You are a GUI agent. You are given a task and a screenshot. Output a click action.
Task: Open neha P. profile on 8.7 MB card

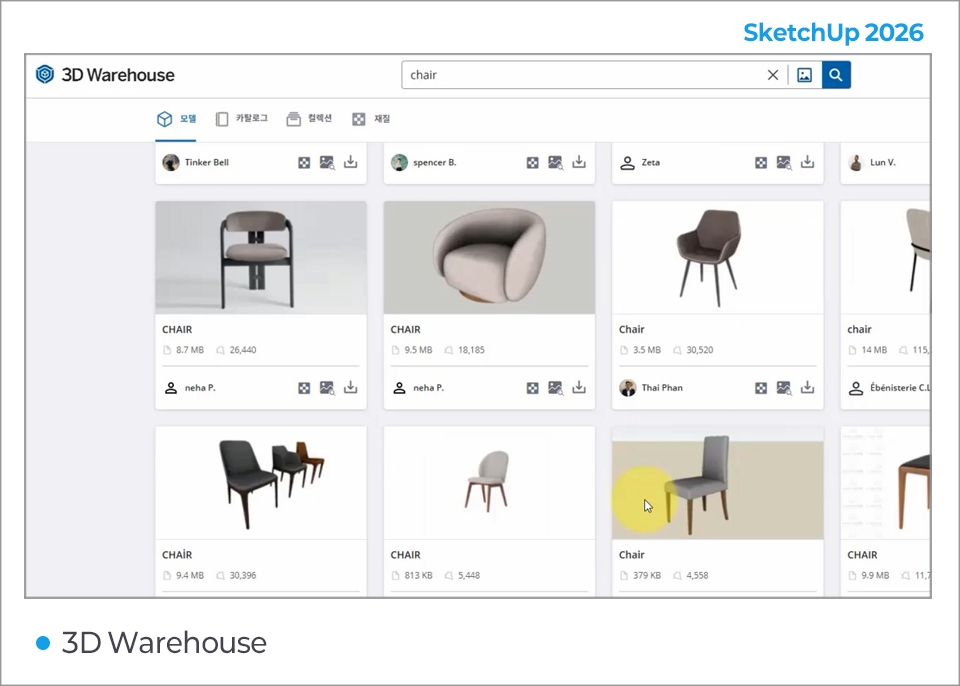coord(190,388)
